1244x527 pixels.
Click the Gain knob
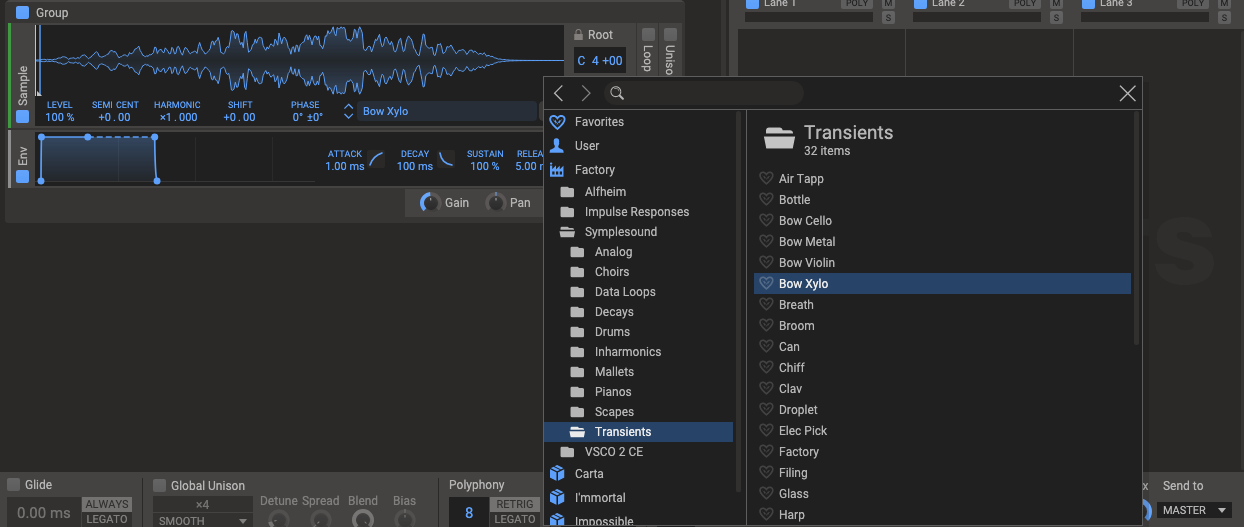click(430, 202)
